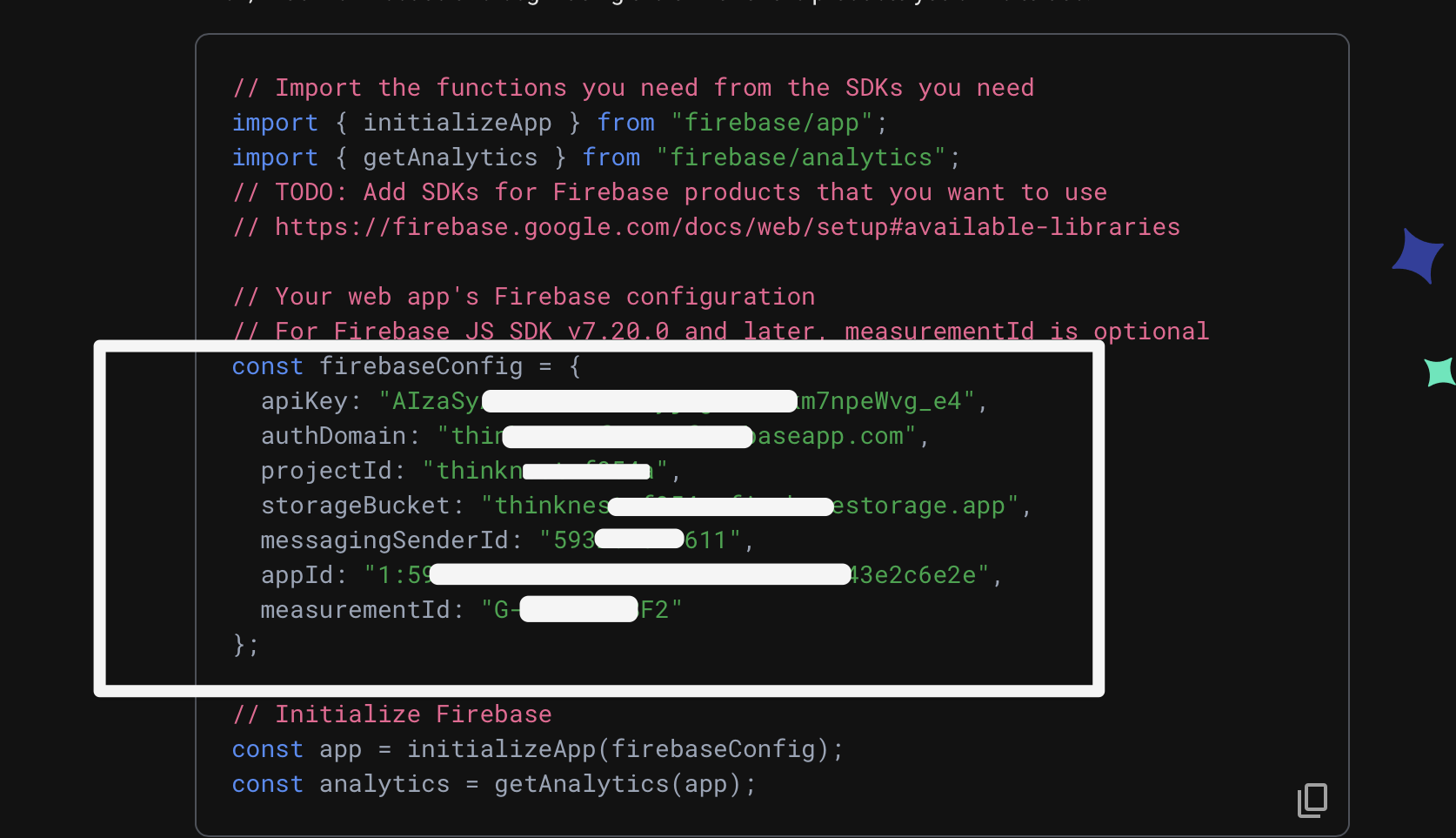This screenshot has width=1456, height=838.
Task: Click the "firebase/app" import string
Action: coord(771,123)
